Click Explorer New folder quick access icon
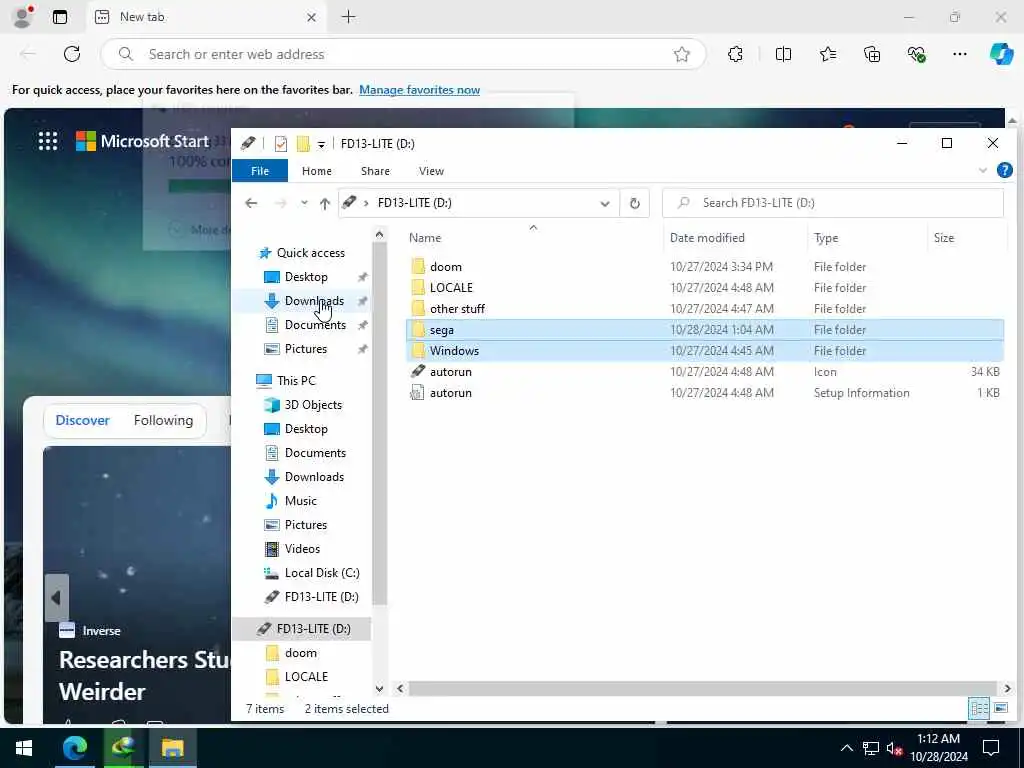The image size is (1024, 768). click(303, 144)
